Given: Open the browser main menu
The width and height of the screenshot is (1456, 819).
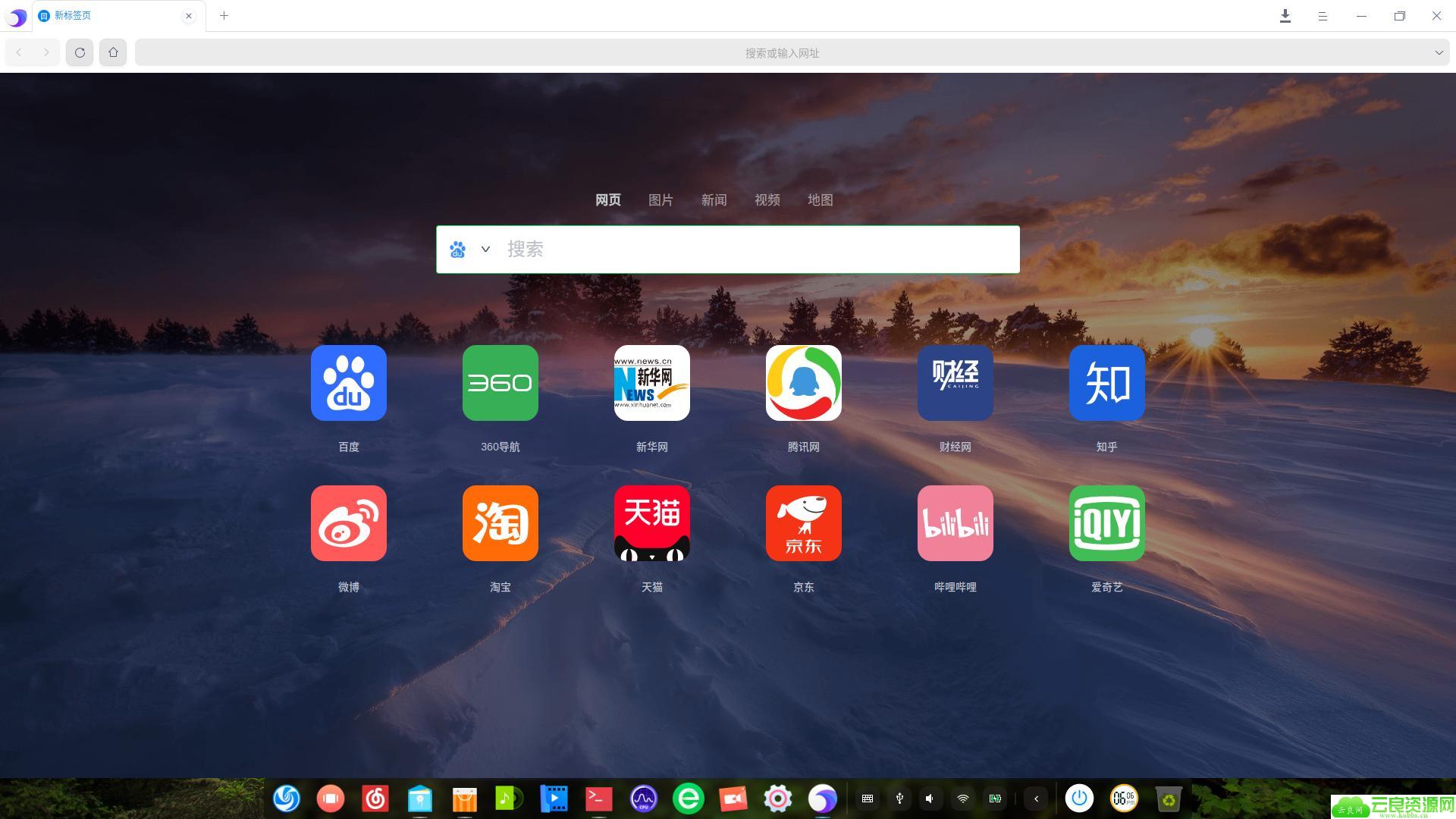Looking at the screenshot, I should tap(1323, 16).
